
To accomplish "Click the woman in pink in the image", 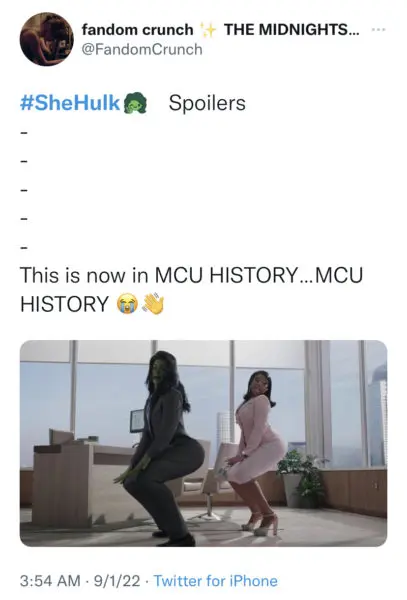I will click(256, 452).
